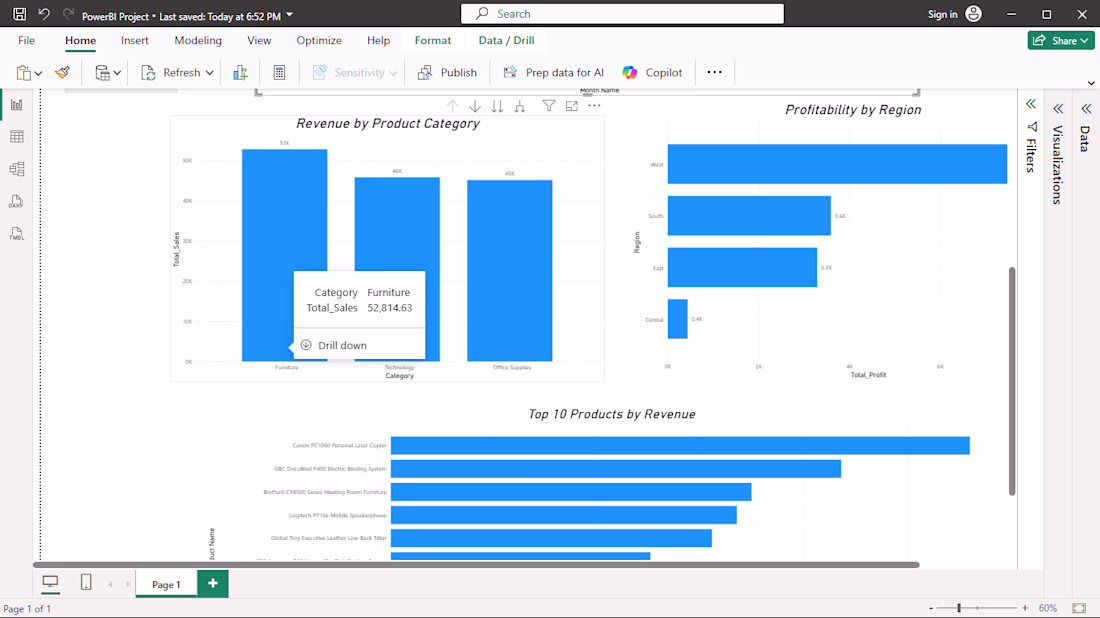Undo the last action
This screenshot has height=618, width=1100.
coord(44,14)
